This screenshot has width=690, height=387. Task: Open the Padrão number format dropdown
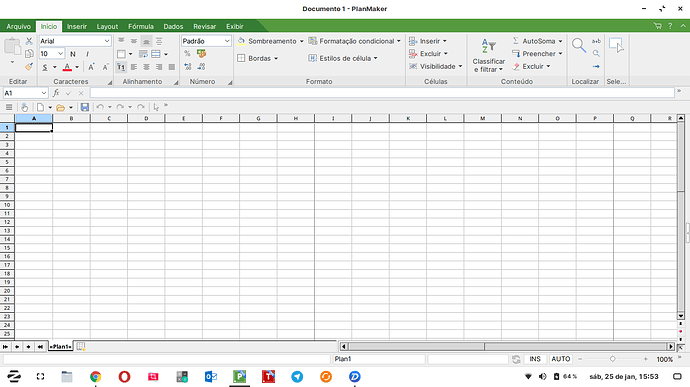pos(227,41)
